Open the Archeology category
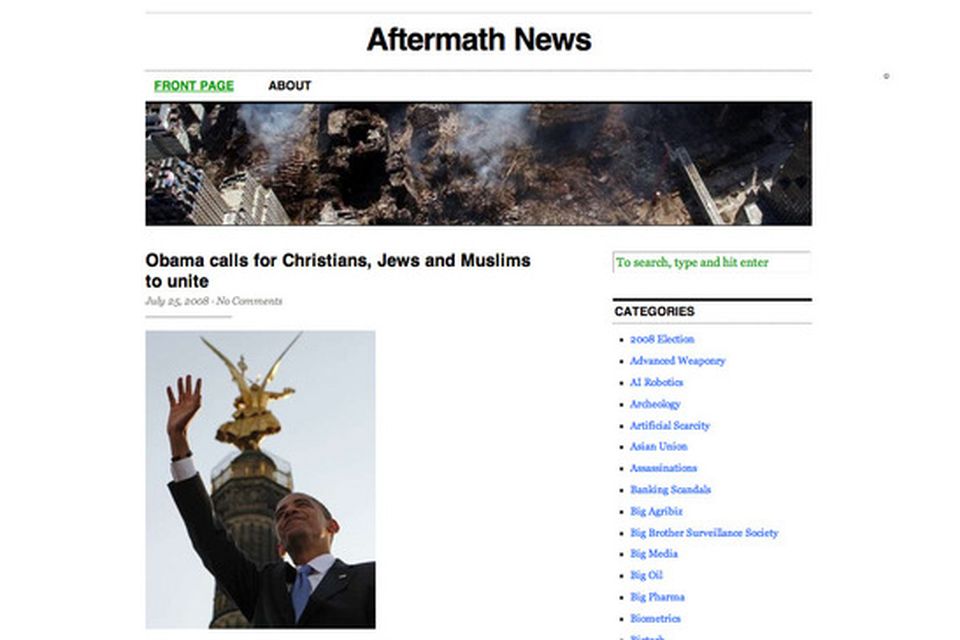The image size is (960, 640). 655,404
